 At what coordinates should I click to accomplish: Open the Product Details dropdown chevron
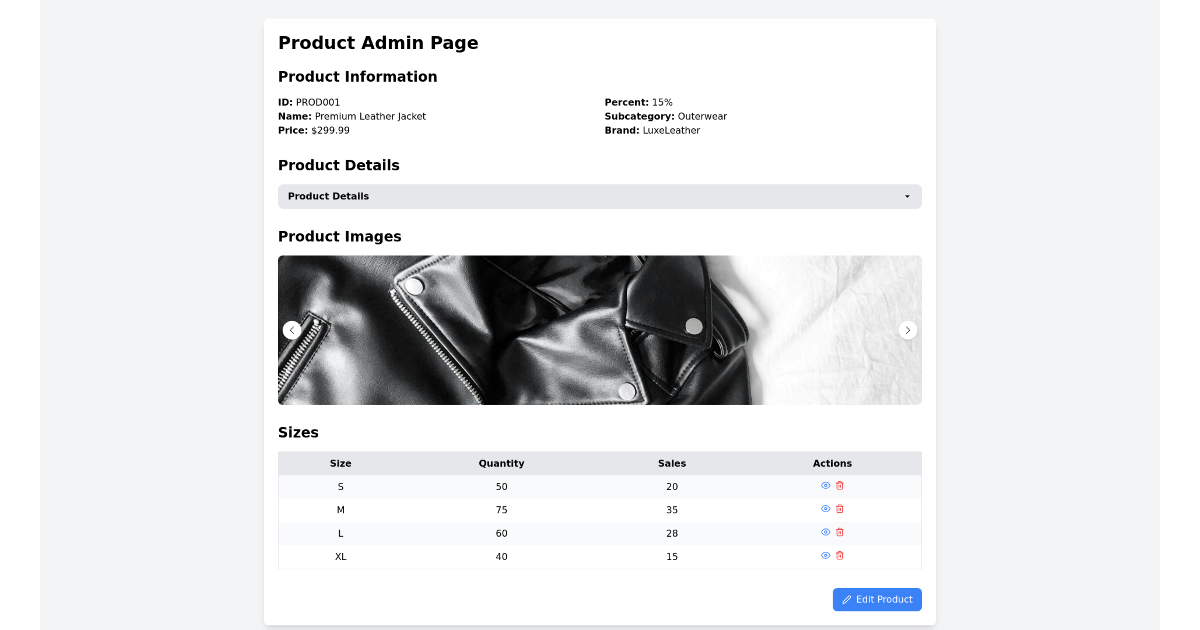[x=907, y=196]
